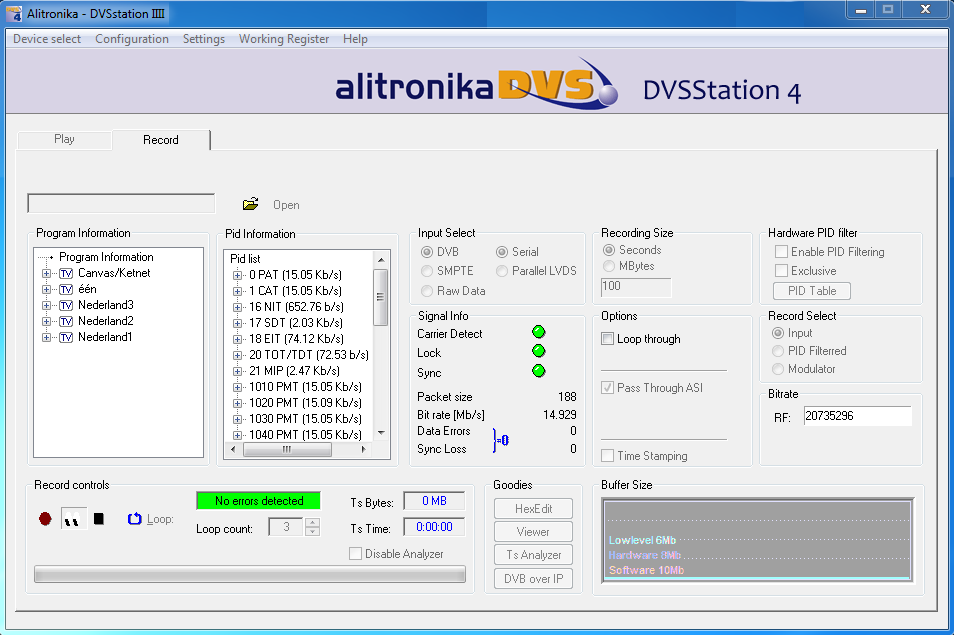Enable the Loop through checkbox
Screen dimensions: 954x635
[x=607, y=339]
